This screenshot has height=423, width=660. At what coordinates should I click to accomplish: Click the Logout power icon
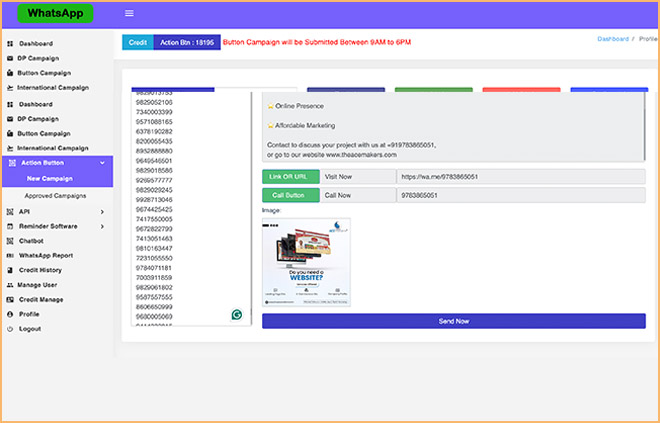[x=11, y=329]
